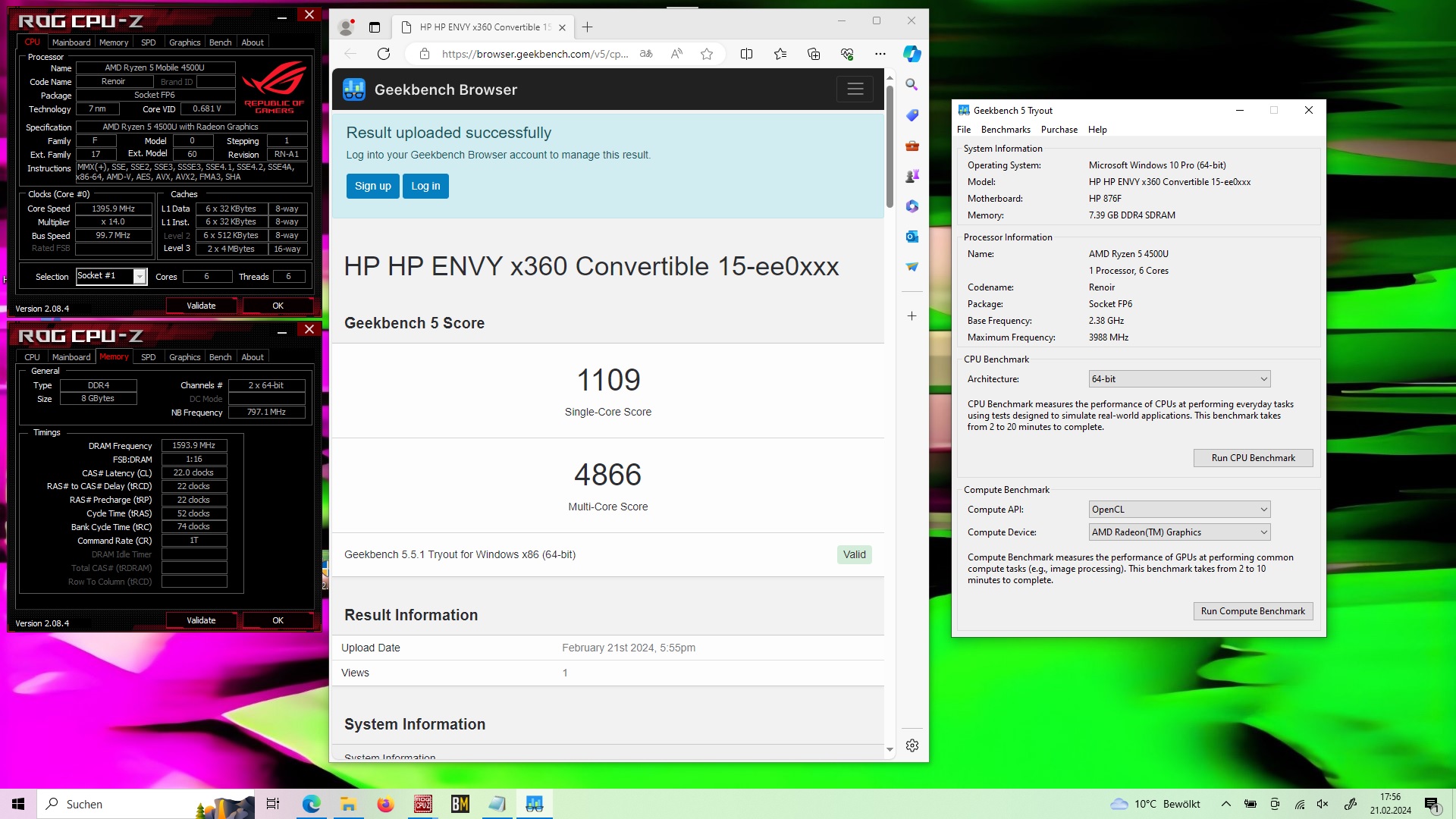Open Browser essentials heart icon
The height and width of the screenshot is (819, 1456).
[847, 54]
